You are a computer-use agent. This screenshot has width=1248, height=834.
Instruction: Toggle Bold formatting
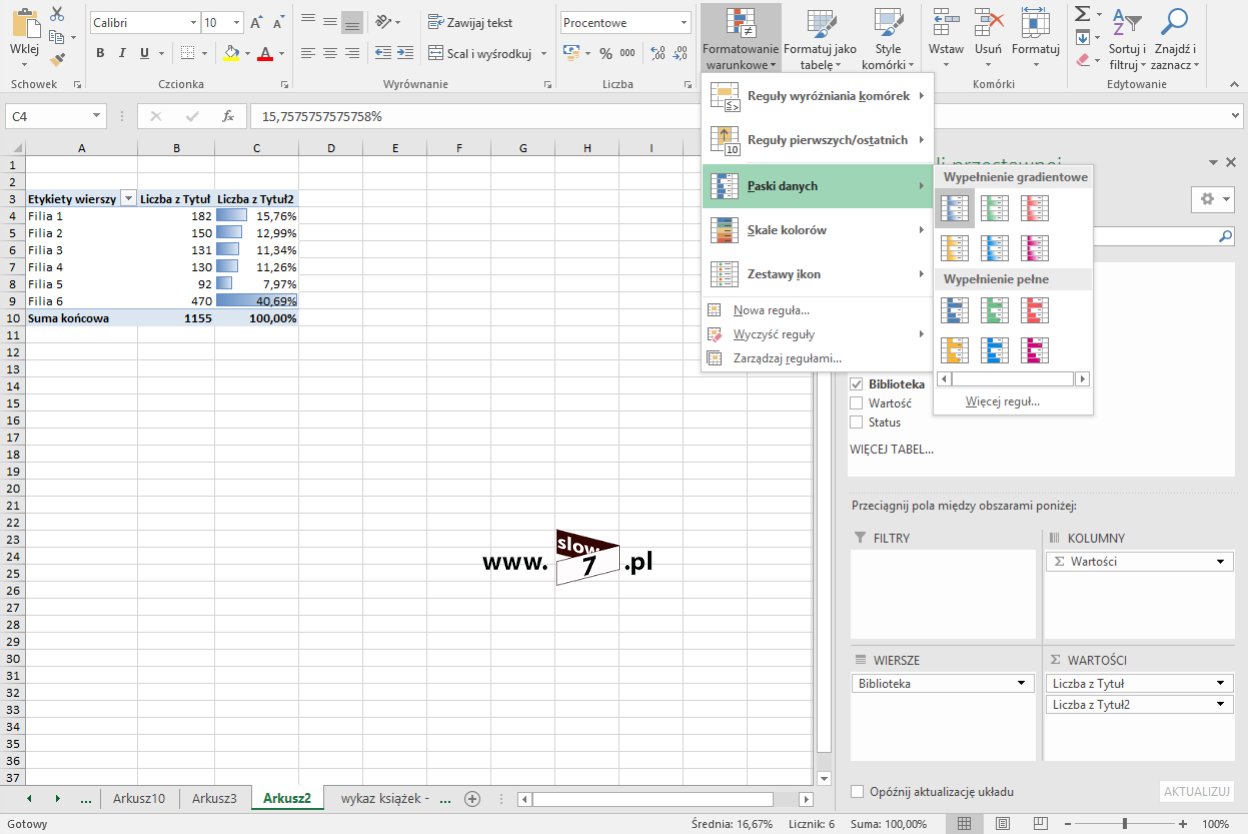pyautogui.click(x=100, y=53)
